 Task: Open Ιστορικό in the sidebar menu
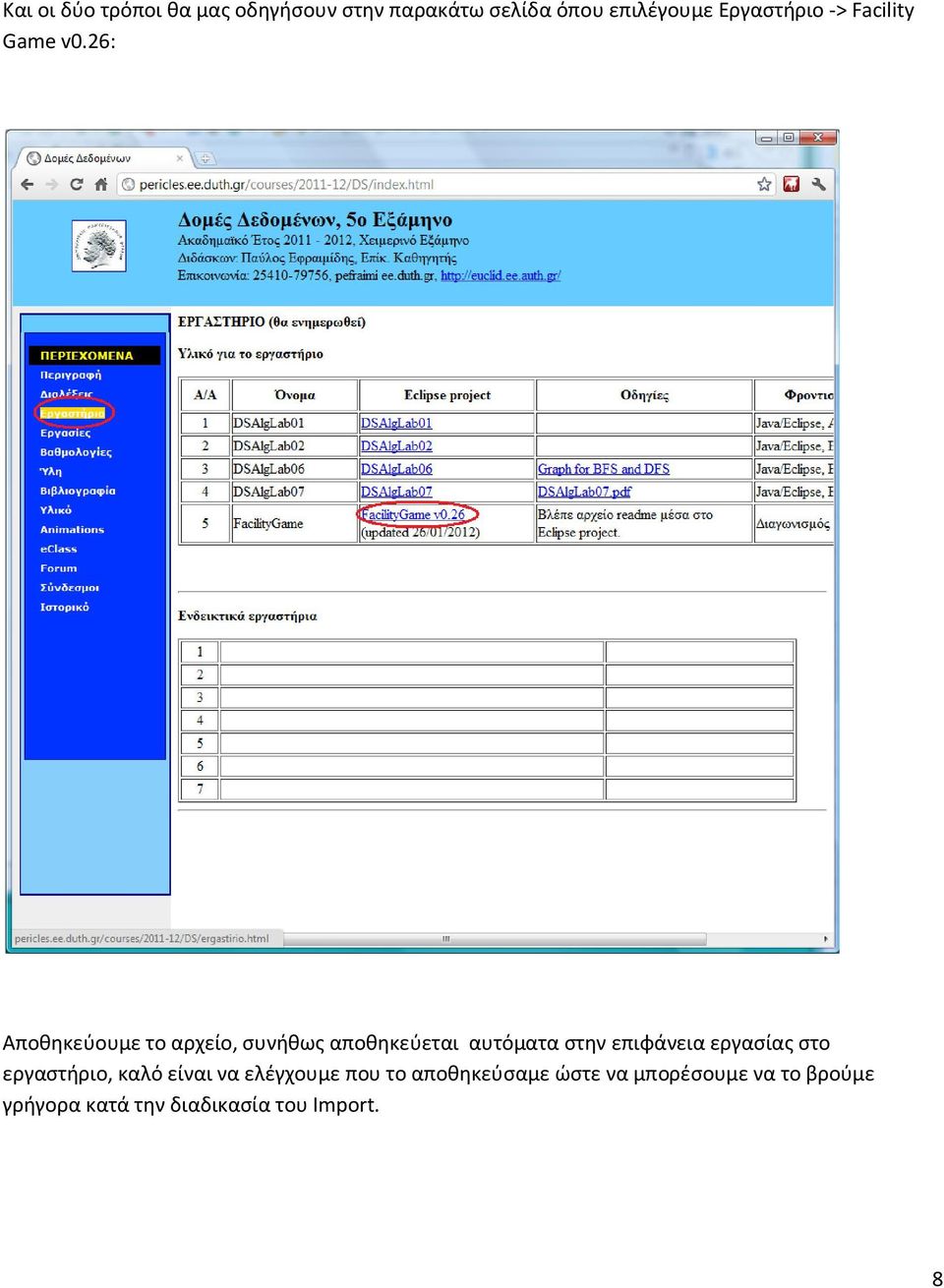(64, 607)
